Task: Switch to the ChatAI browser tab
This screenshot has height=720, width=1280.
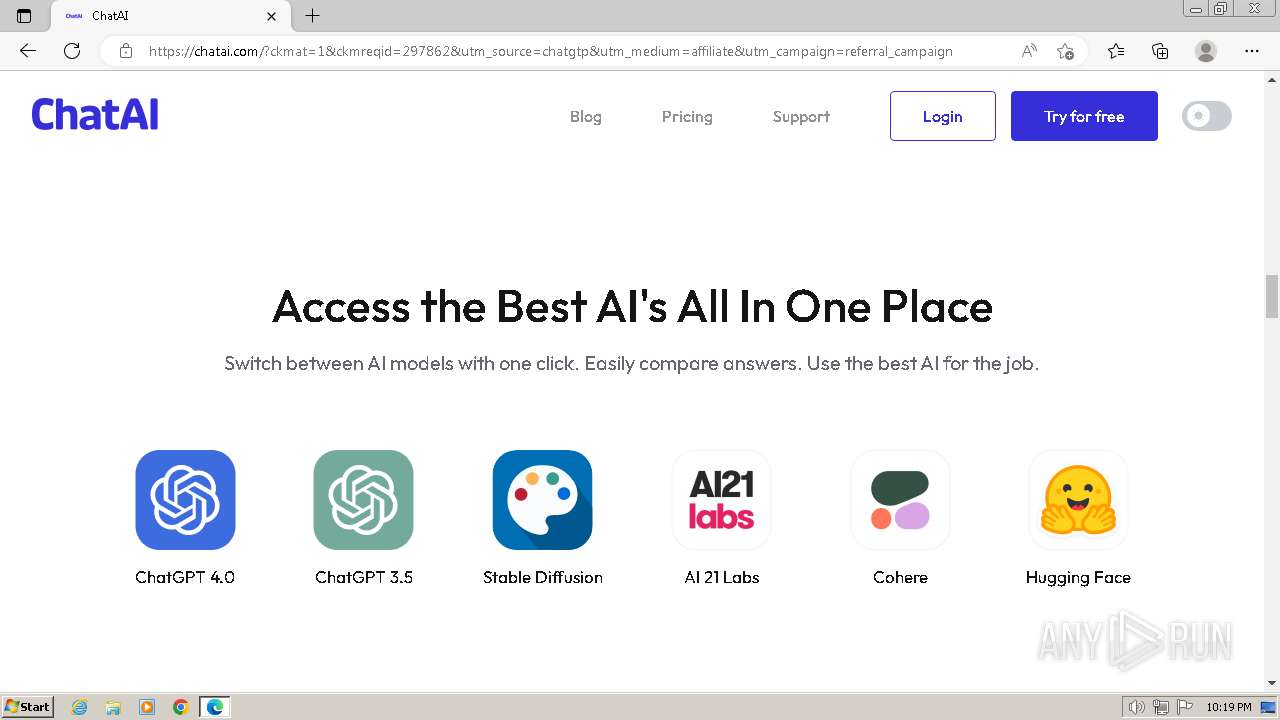Action: coord(170,16)
